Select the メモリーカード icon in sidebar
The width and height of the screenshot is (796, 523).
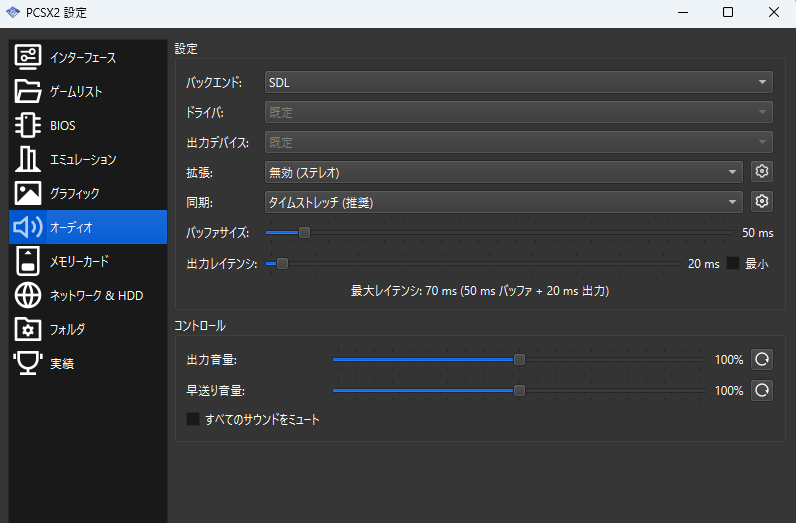(28, 261)
